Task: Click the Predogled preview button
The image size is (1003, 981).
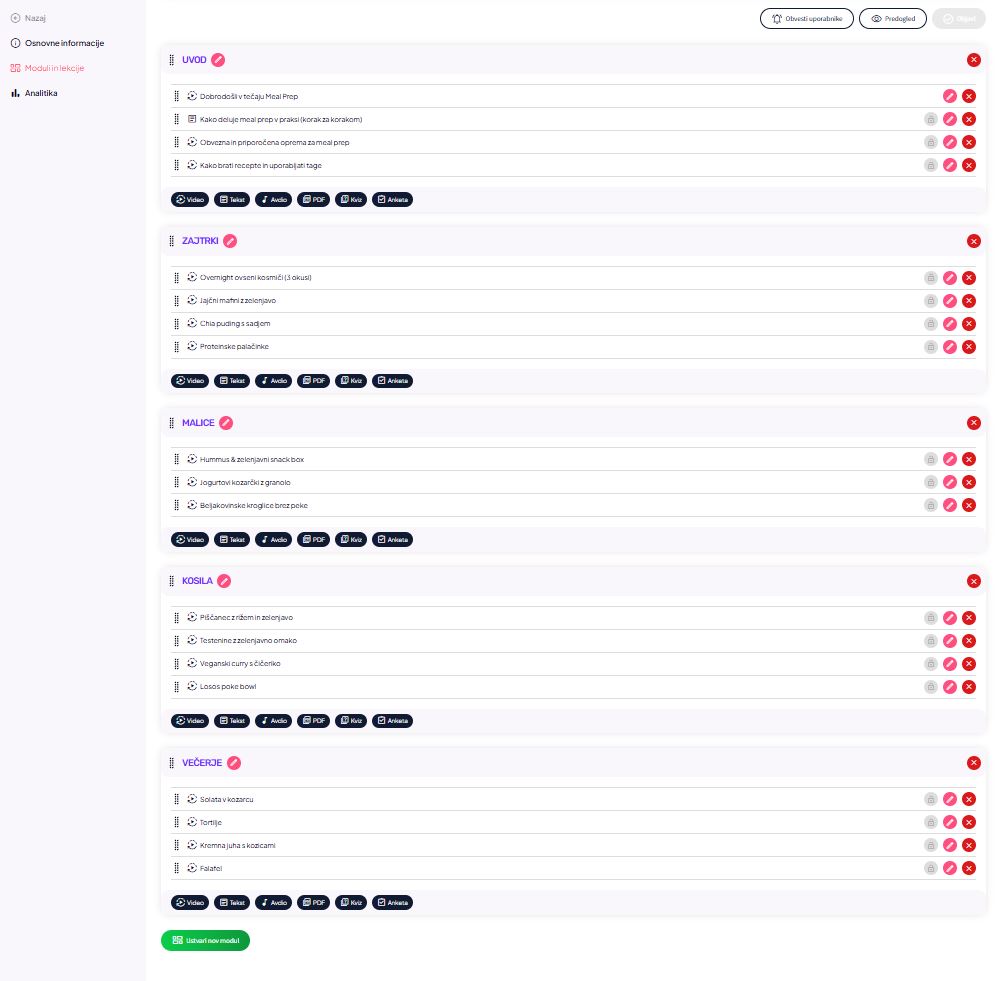Action: click(893, 18)
